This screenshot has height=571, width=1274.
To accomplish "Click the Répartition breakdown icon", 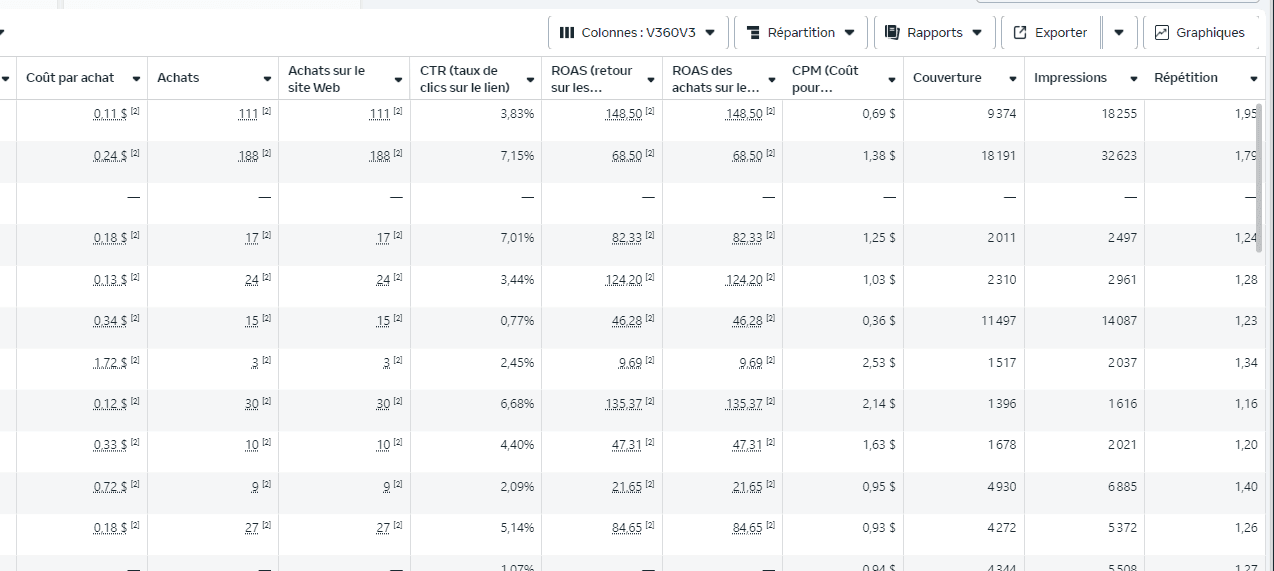I will pos(754,32).
